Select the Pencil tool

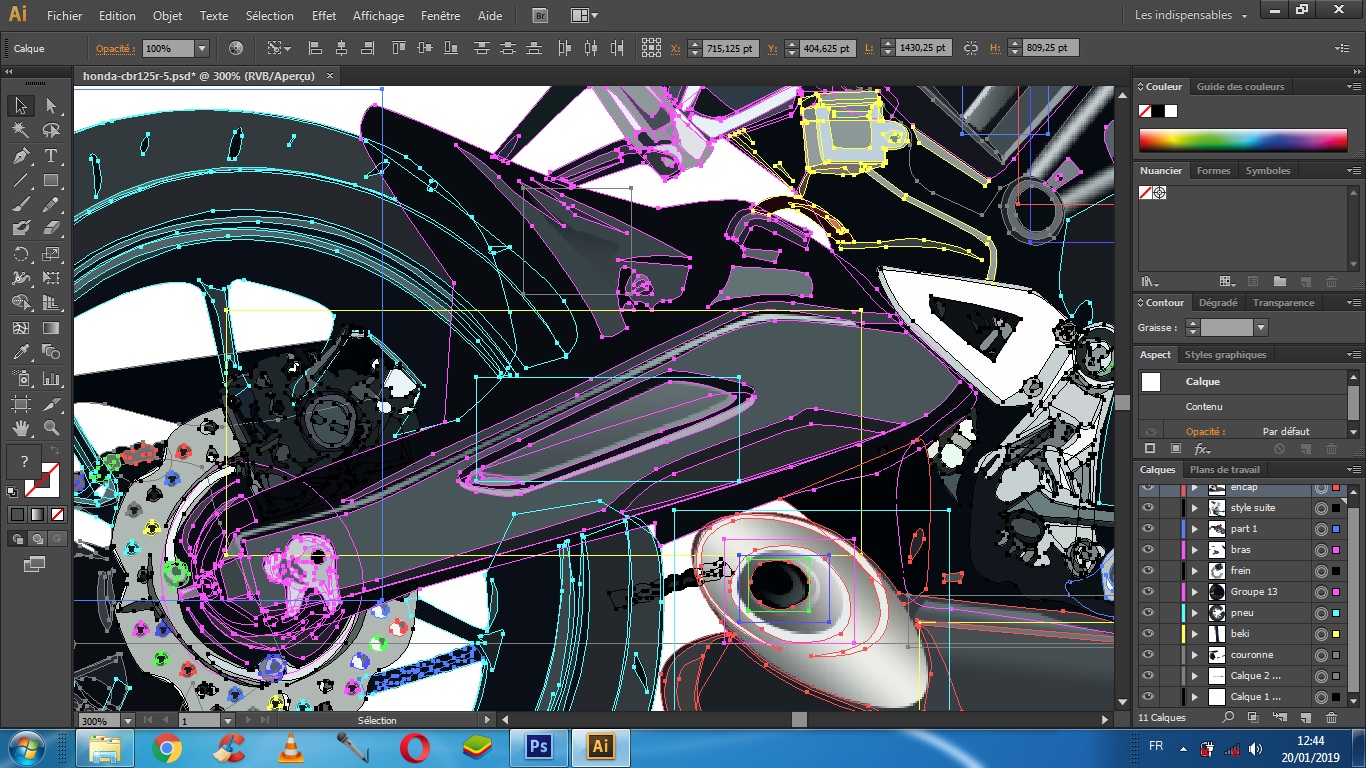(x=51, y=205)
